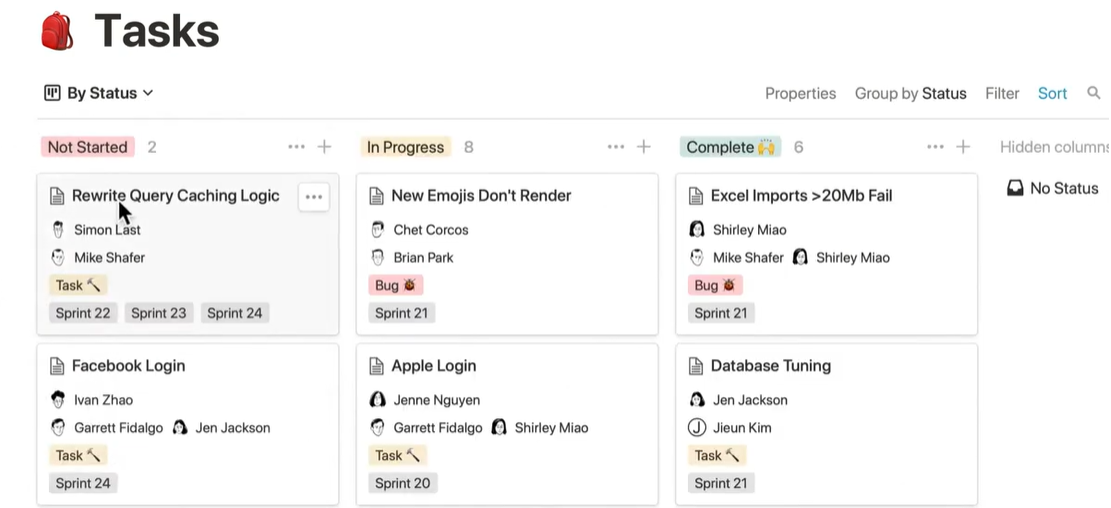Click page icon of New Emojis Don't Render
The image size is (1111, 508).
point(376,196)
